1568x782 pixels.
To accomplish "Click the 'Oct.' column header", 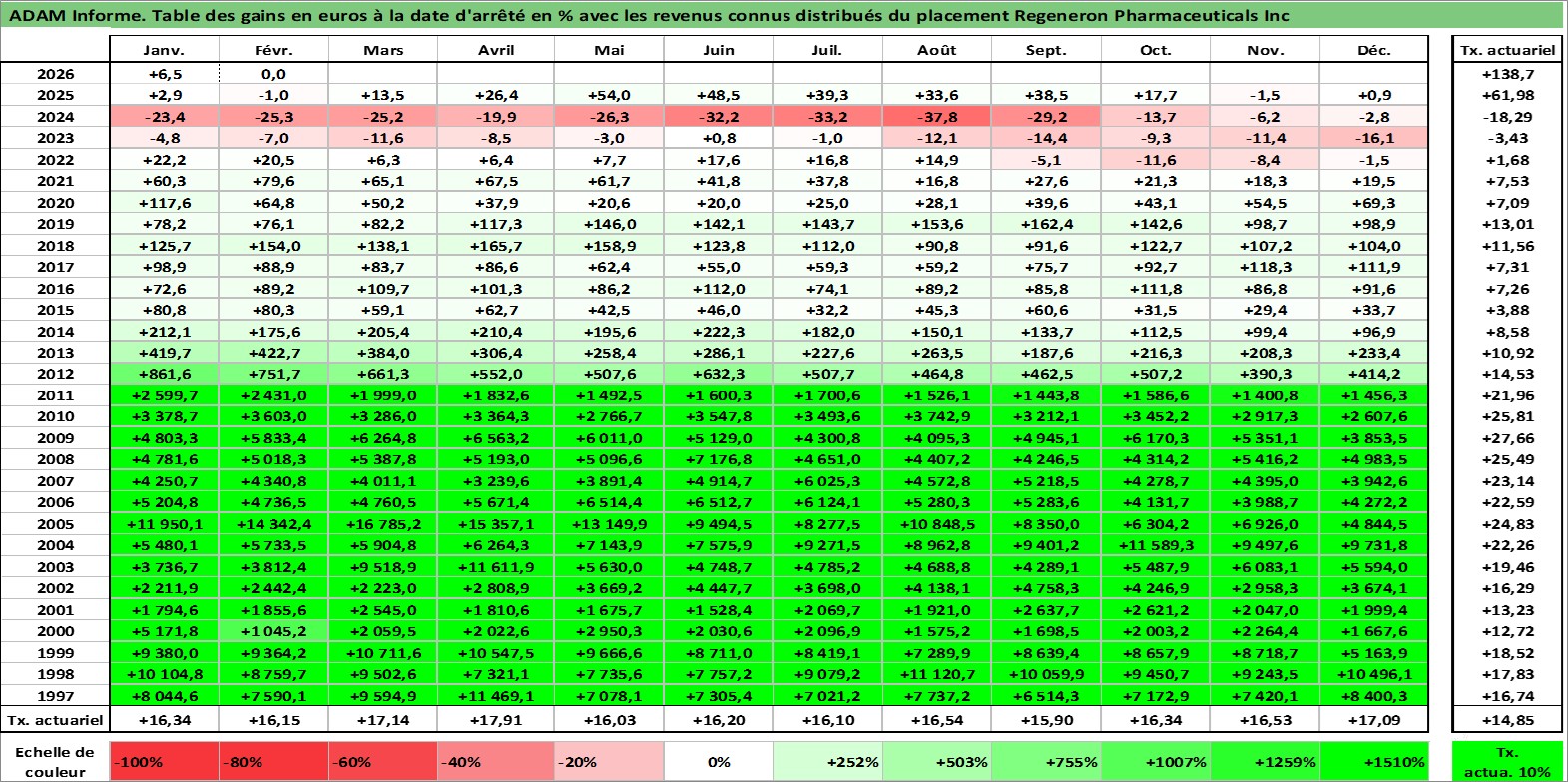I will tap(1155, 50).
